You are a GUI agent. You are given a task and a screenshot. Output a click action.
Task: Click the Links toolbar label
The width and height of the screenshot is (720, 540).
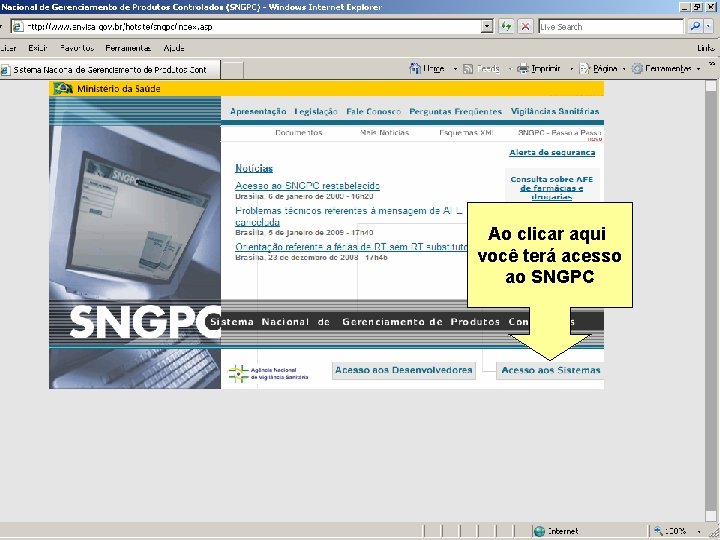705,48
